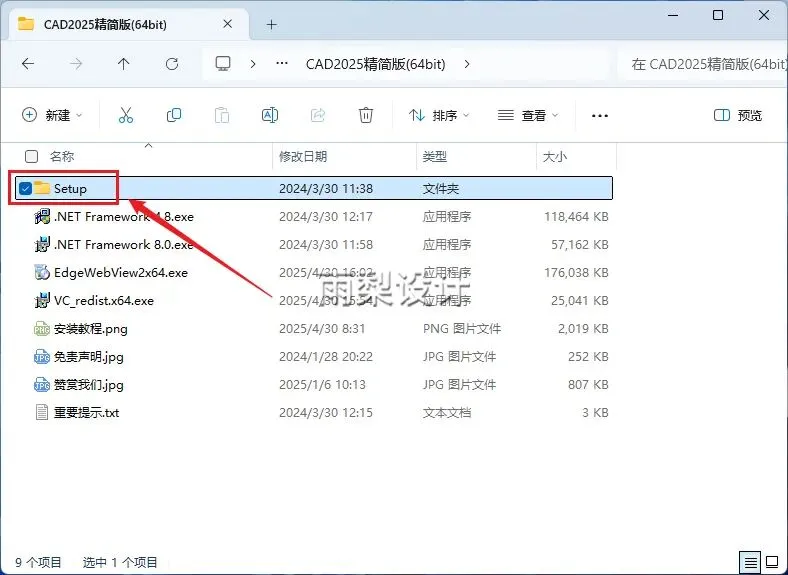Click the forward navigation arrow

[76, 64]
